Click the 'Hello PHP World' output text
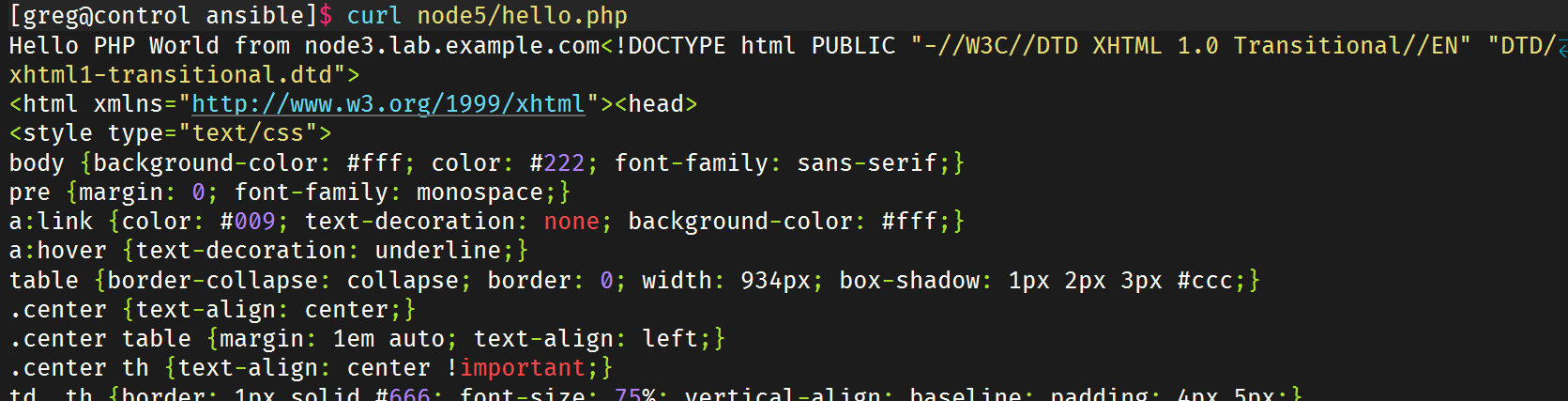Image resolution: width=1568 pixels, height=401 pixels. coord(114,46)
